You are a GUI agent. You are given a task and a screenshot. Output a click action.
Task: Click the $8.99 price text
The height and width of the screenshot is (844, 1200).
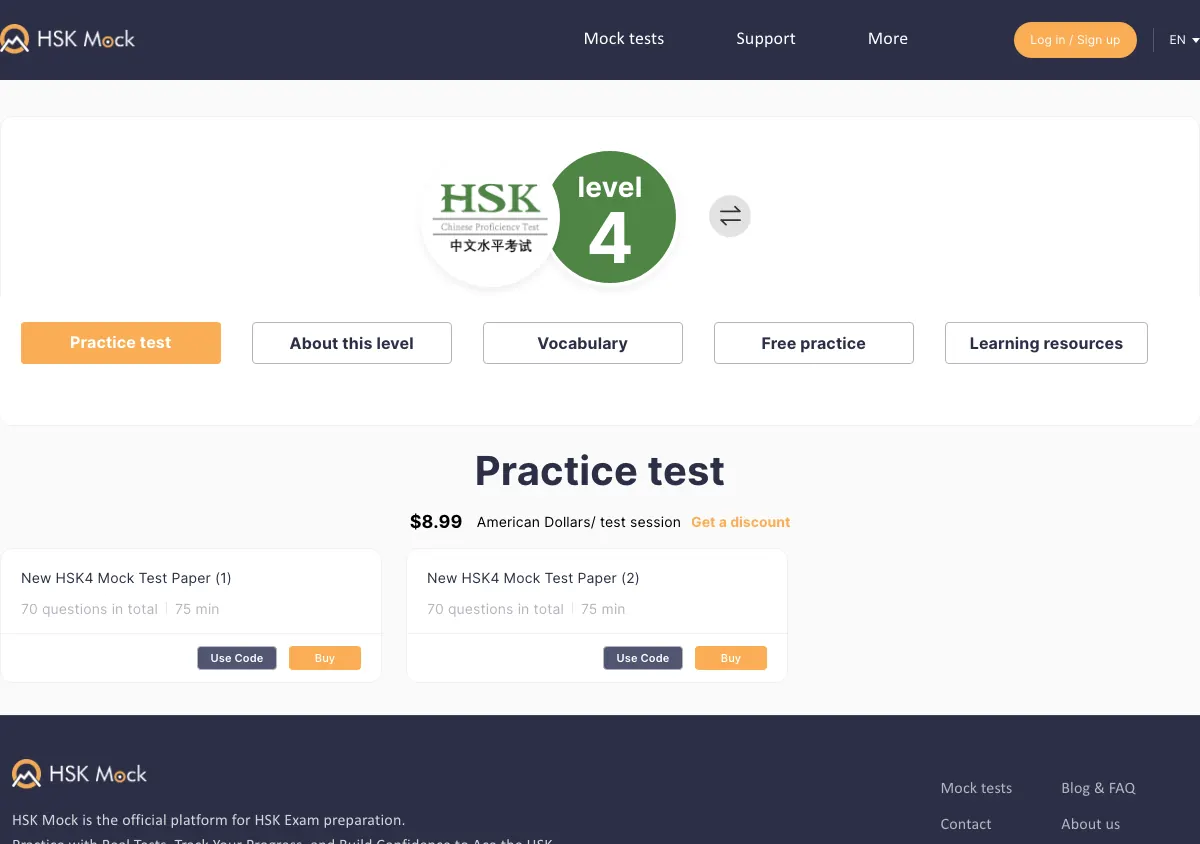click(x=436, y=522)
